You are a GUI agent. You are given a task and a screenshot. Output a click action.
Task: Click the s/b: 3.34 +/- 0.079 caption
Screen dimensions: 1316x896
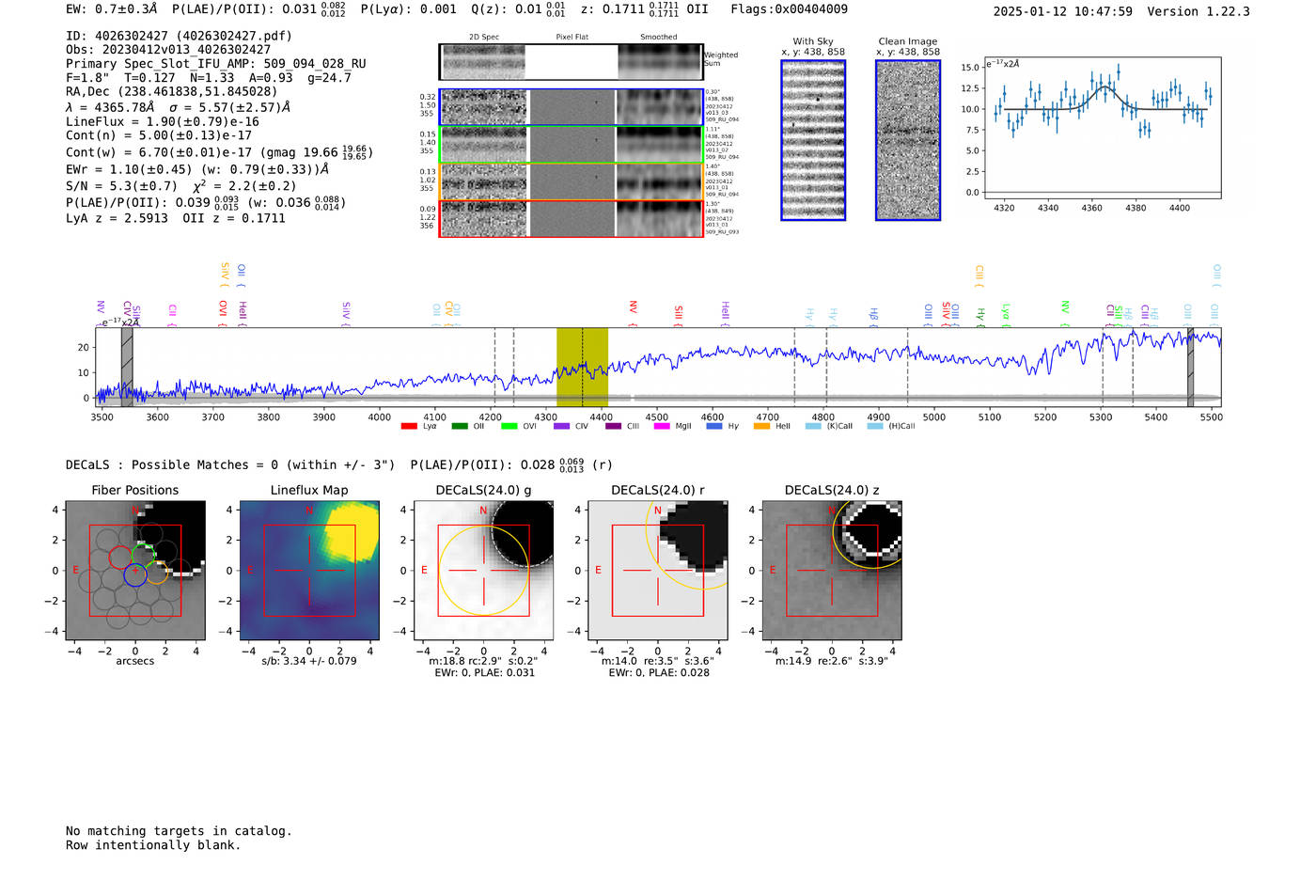point(309,661)
